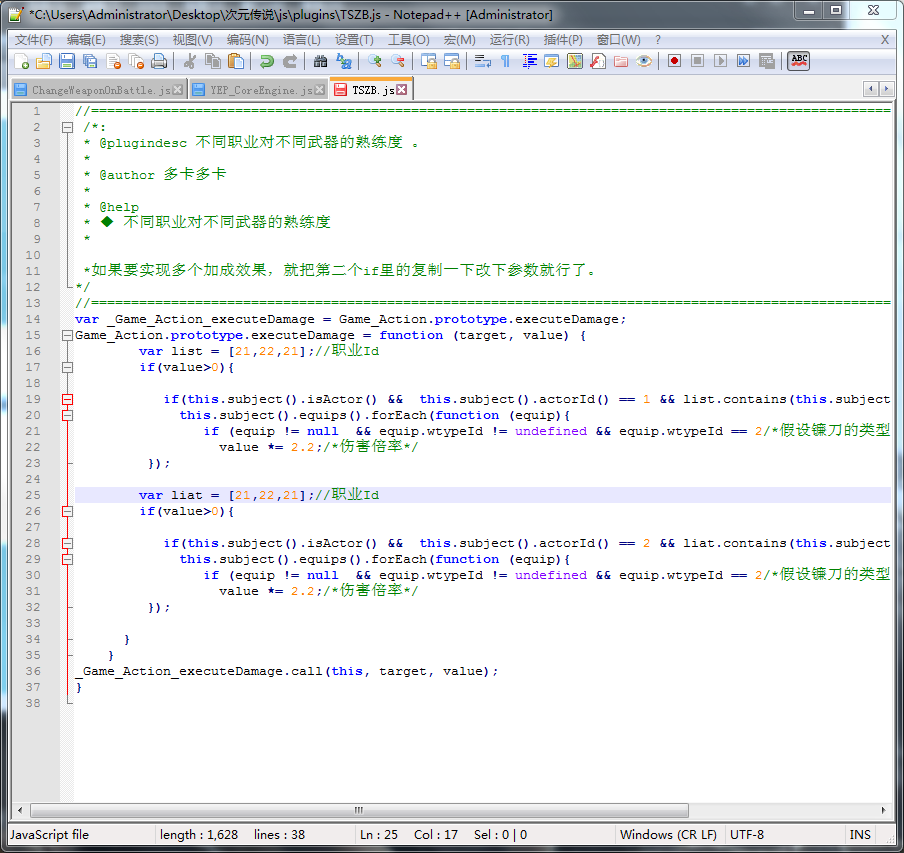904x853 pixels.
Task: Open user defined language icon
Action: tap(552, 61)
